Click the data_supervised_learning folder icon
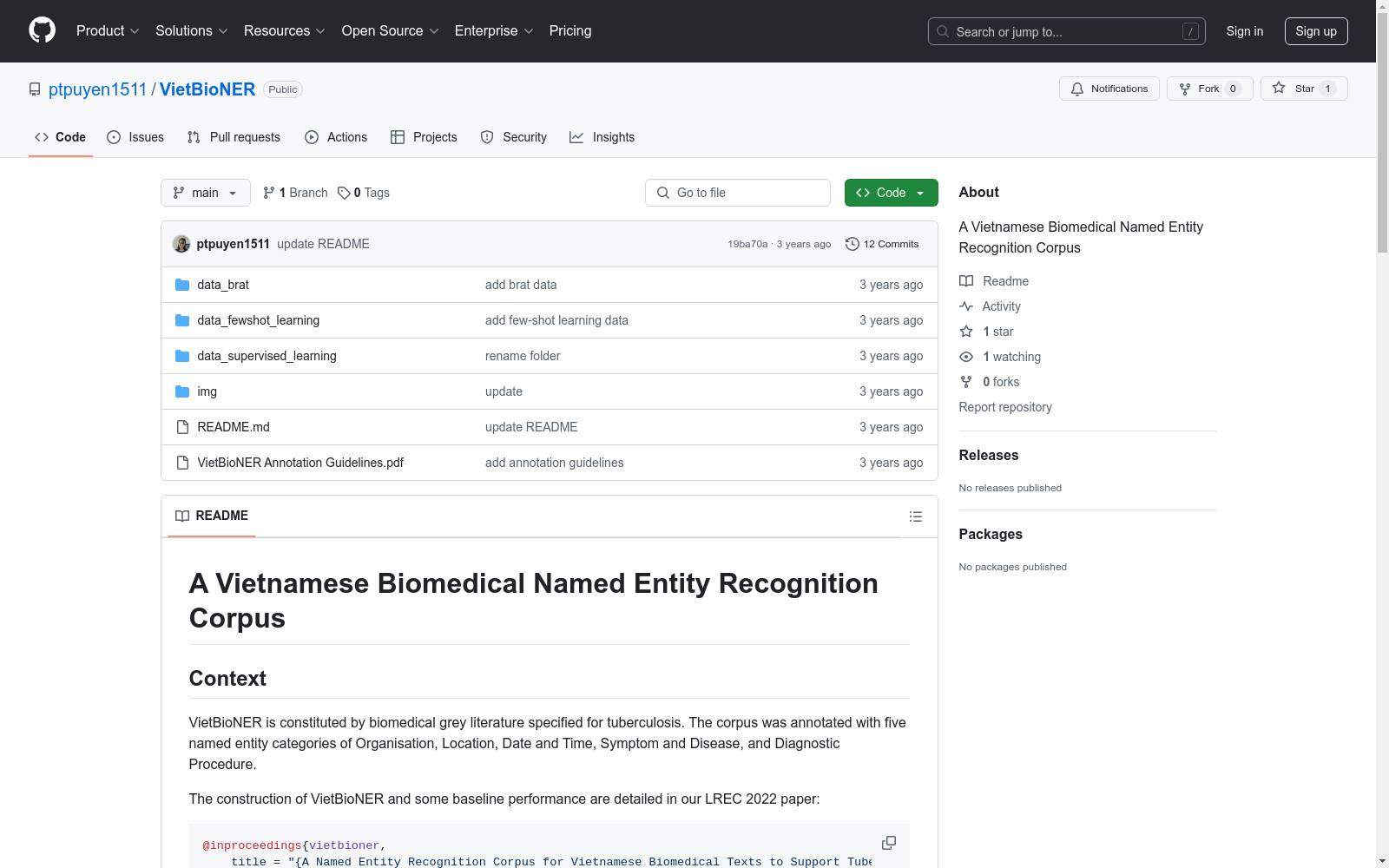 [182, 356]
